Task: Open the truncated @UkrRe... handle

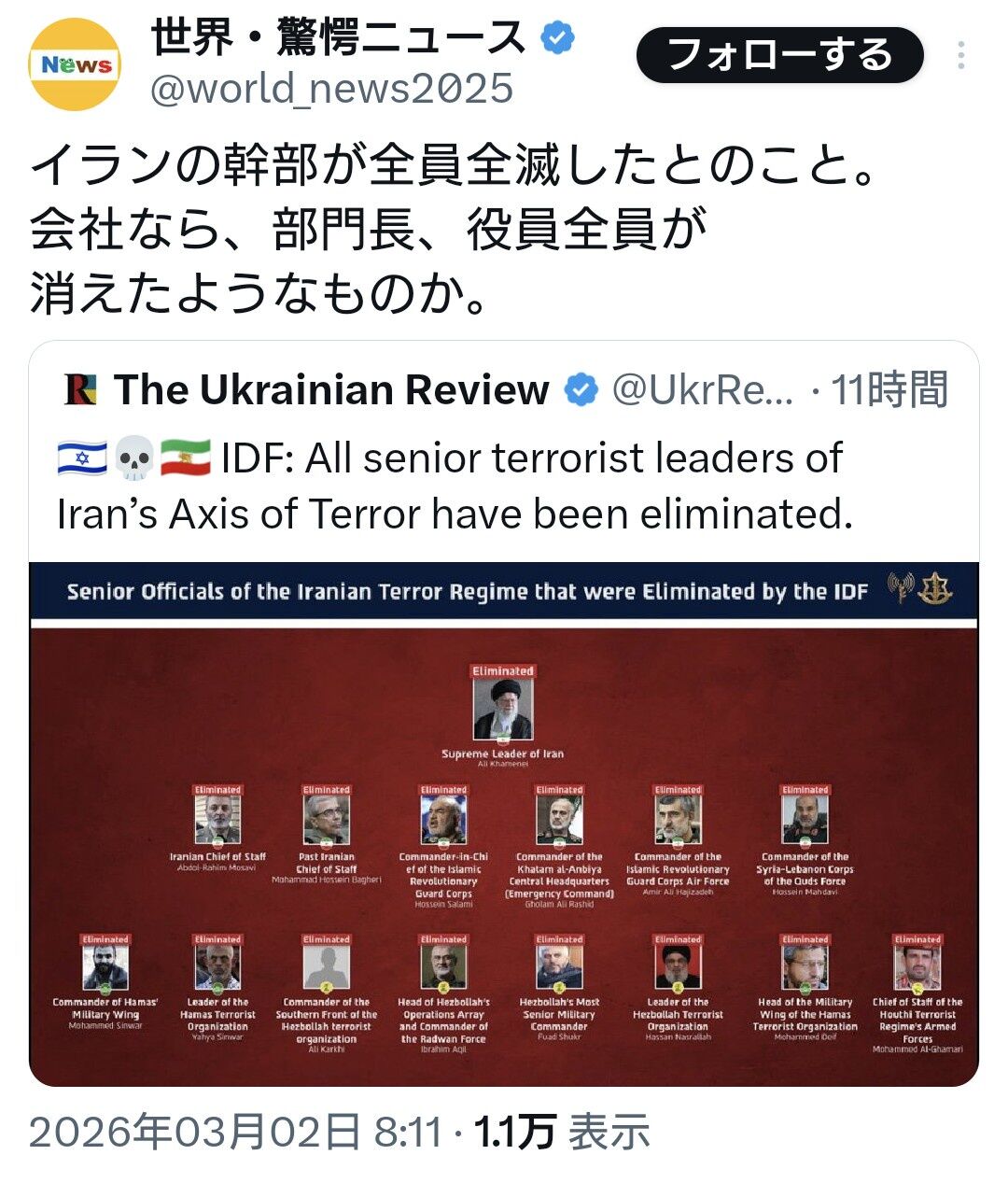Action: pos(702,390)
